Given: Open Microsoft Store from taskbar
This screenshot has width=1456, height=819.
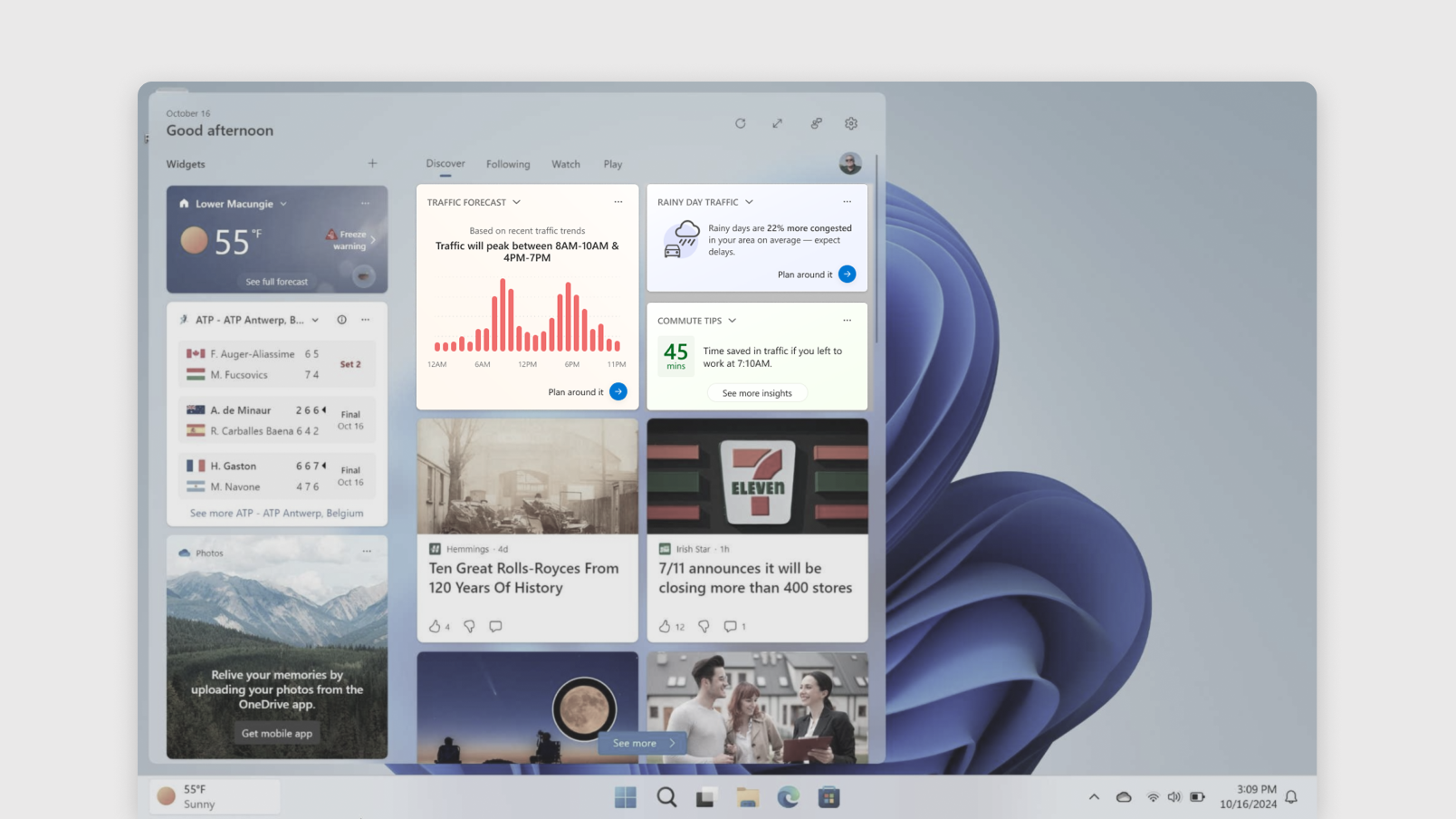Looking at the screenshot, I should (x=829, y=797).
